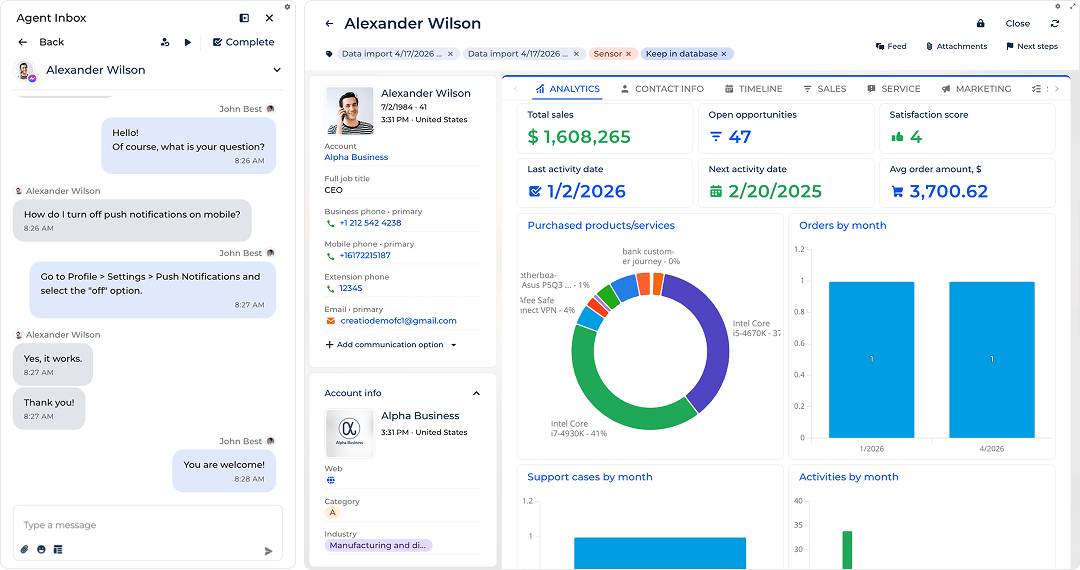Image resolution: width=1080 pixels, height=570 pixels.
Task: Open message templates icon in chat
Action: click(x=58, y=549)
